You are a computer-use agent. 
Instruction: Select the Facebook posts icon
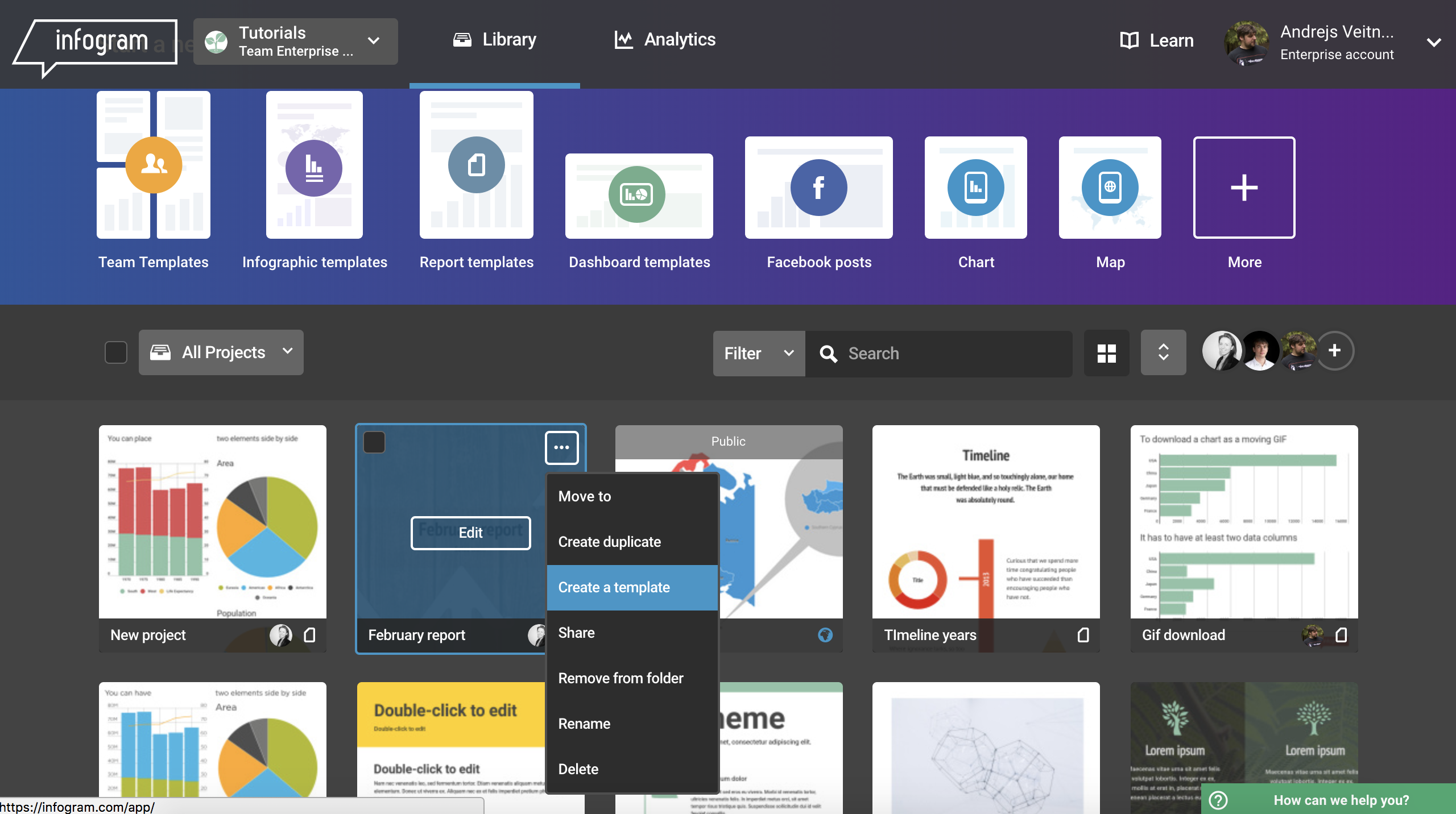pos(818,187)
